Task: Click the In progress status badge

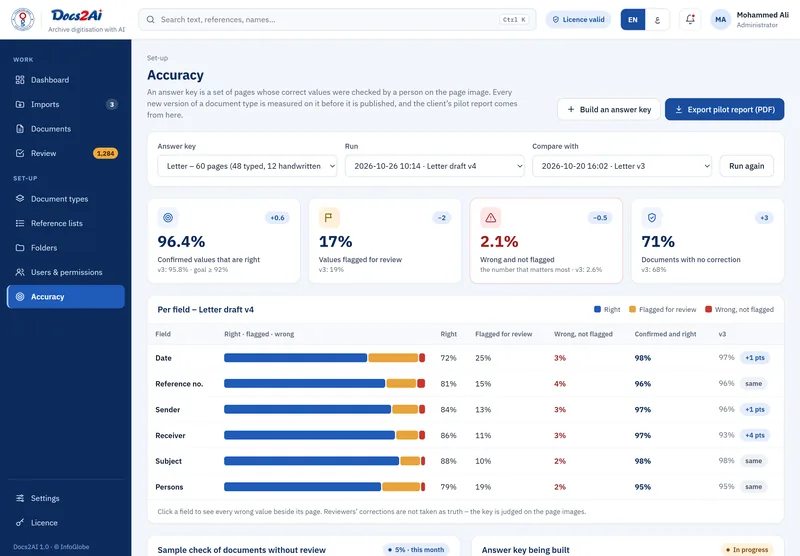Action: point(746,549)
